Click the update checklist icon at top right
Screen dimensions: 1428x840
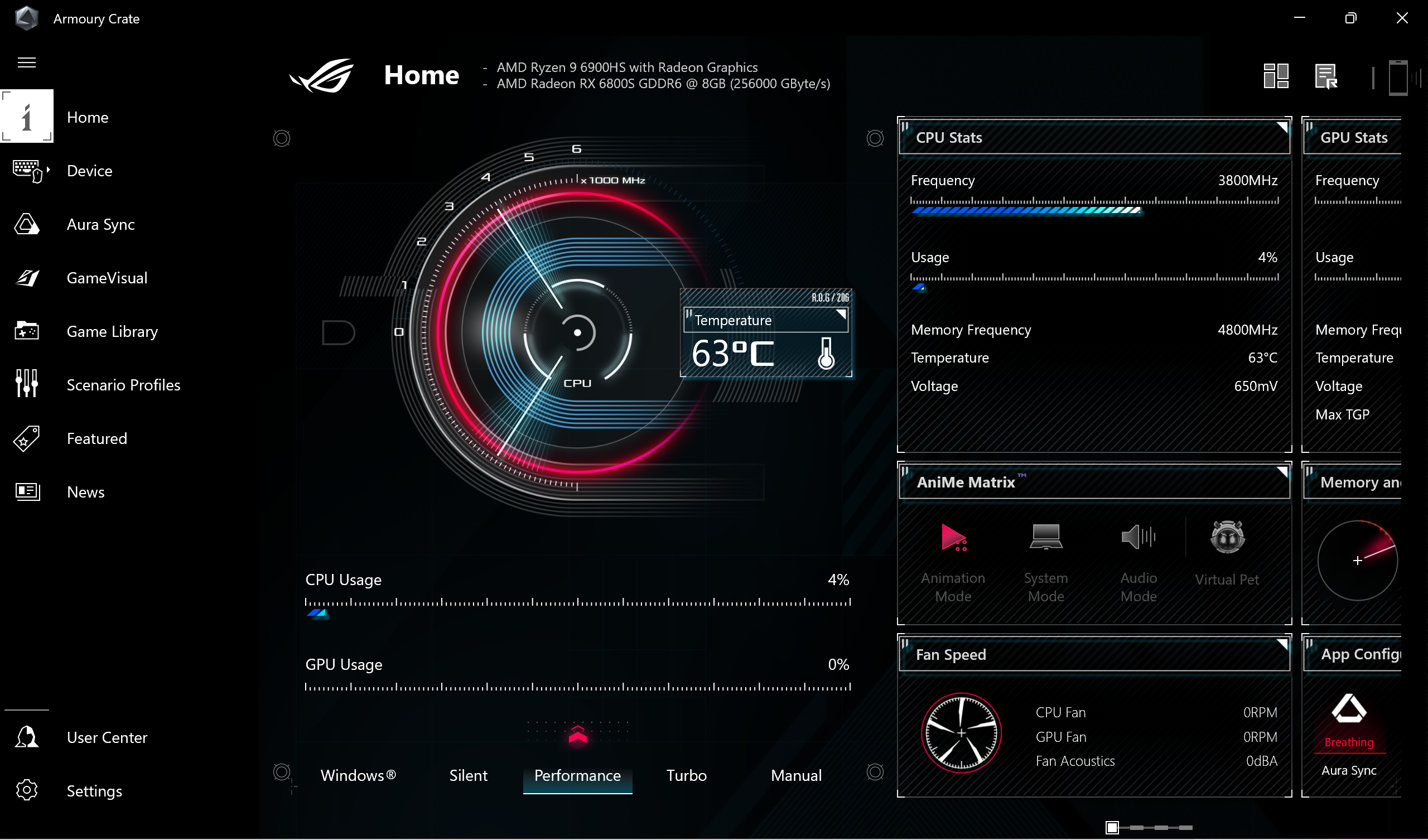(x=1326, y=76)
